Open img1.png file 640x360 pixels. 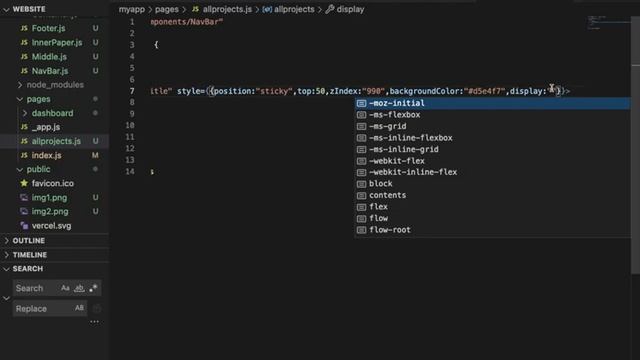pyautogui.click(x=49, y=198)
